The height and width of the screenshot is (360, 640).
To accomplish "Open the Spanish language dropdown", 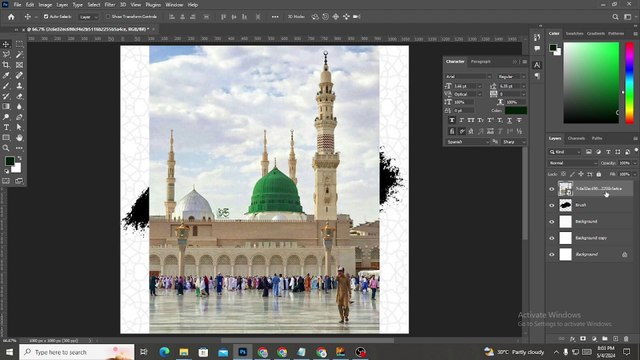I will point(468,142).
